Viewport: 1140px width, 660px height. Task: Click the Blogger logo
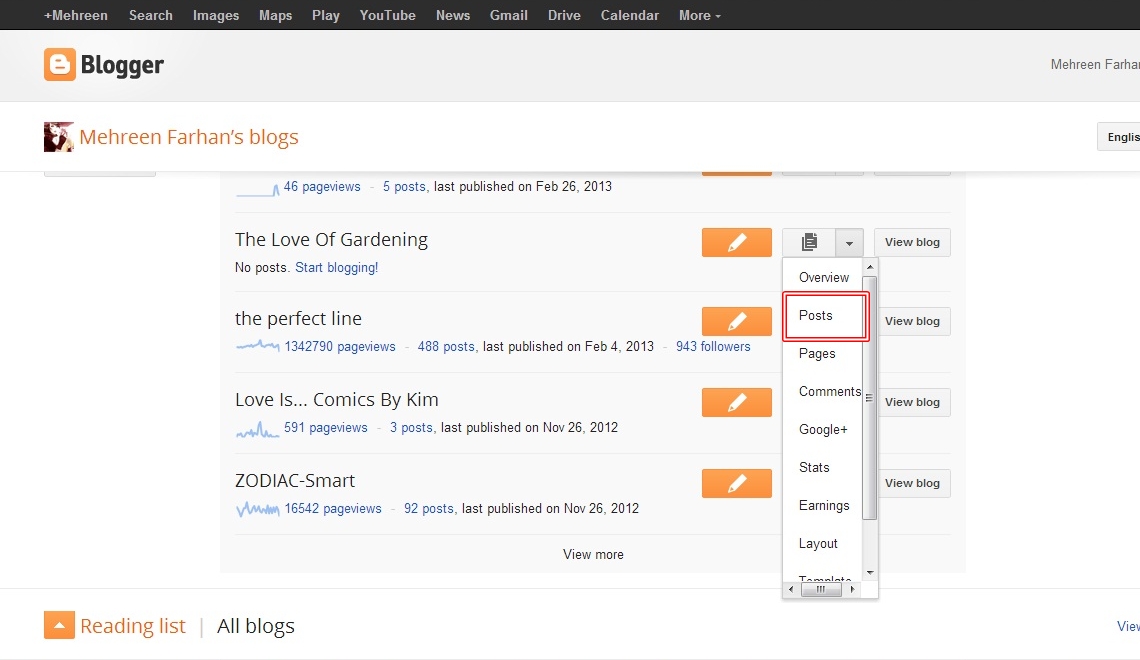(x=104, y=65)
